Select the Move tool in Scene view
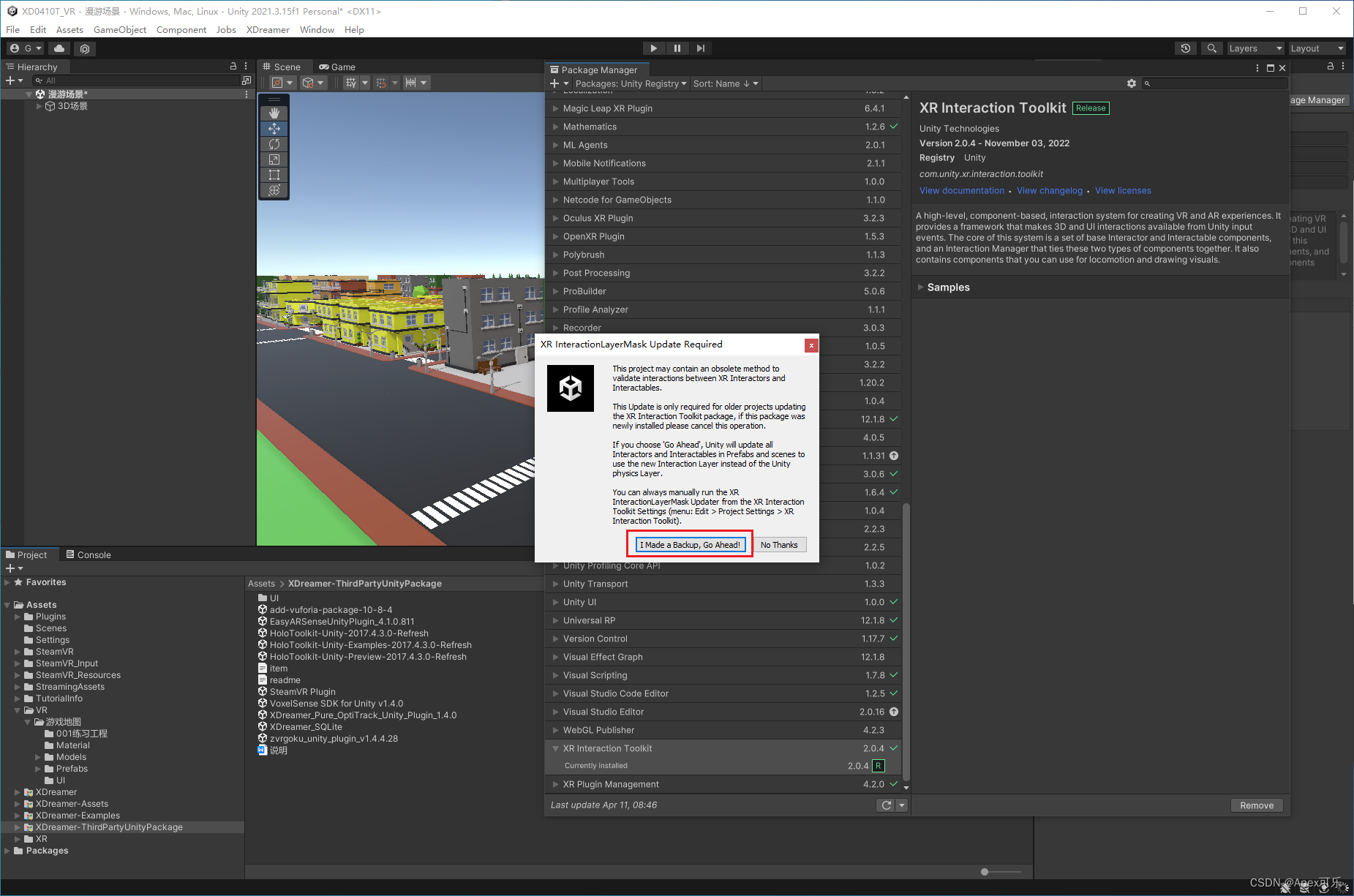 (x=274, y=129)
